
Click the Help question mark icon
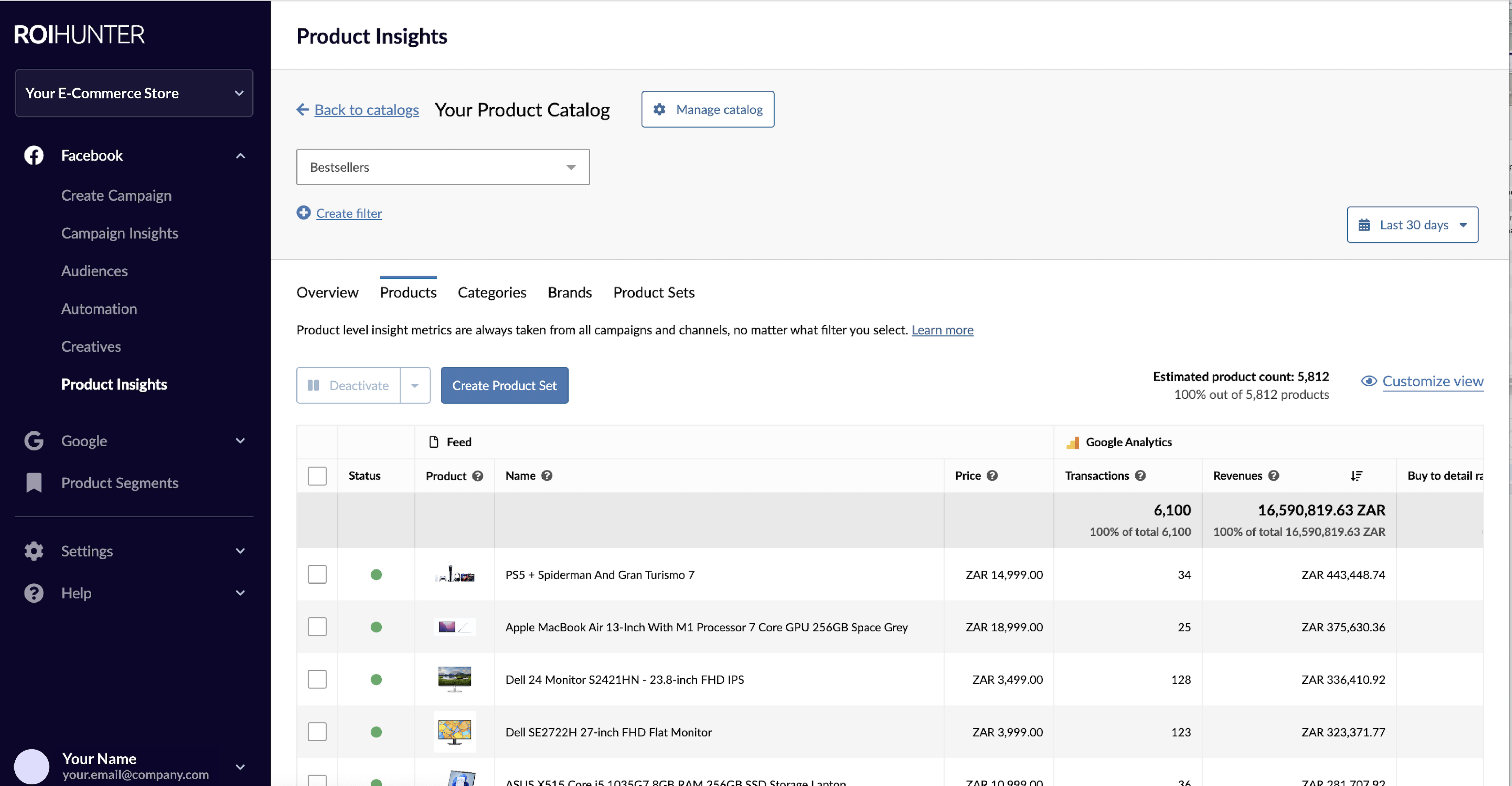click(34, 593)
